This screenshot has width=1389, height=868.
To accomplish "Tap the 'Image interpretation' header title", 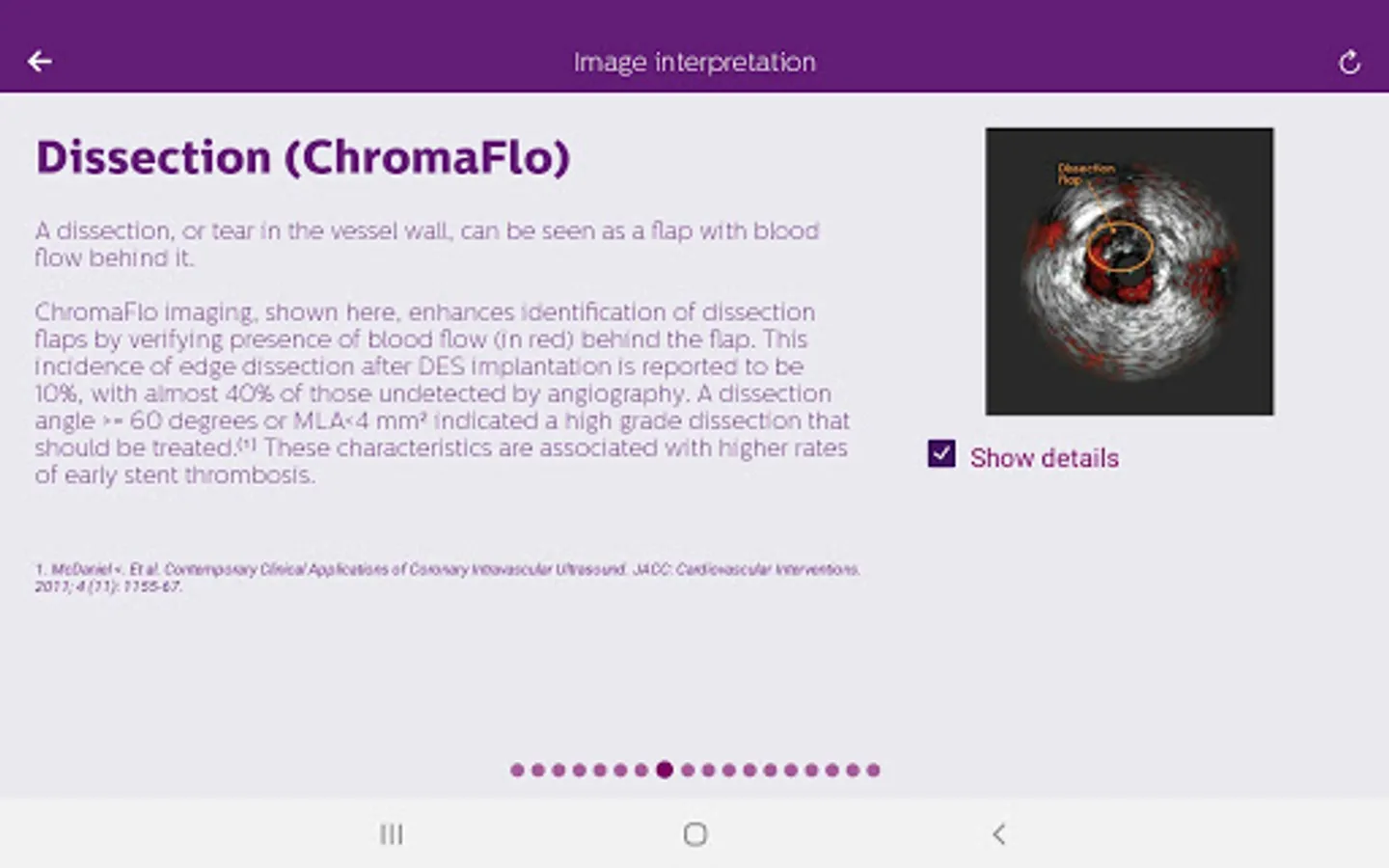I will tap(694, 63).
